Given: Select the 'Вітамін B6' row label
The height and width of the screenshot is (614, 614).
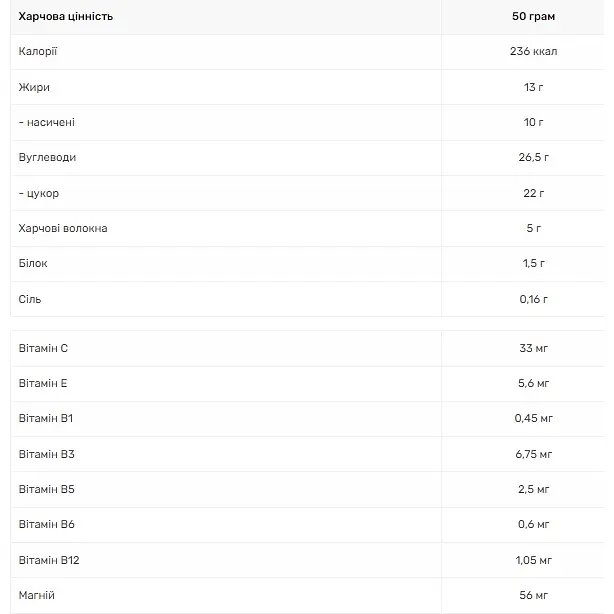Looking at the screenshot, I should tap(47, 524).
